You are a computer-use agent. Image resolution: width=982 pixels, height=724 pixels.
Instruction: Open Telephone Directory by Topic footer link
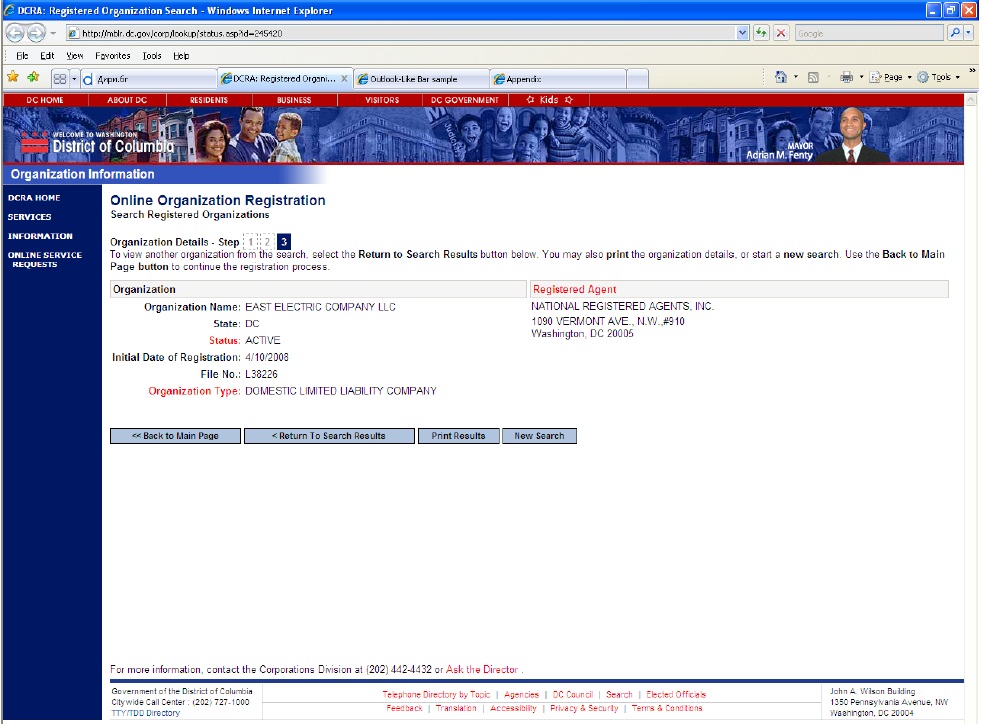click(x=436, y=695)
